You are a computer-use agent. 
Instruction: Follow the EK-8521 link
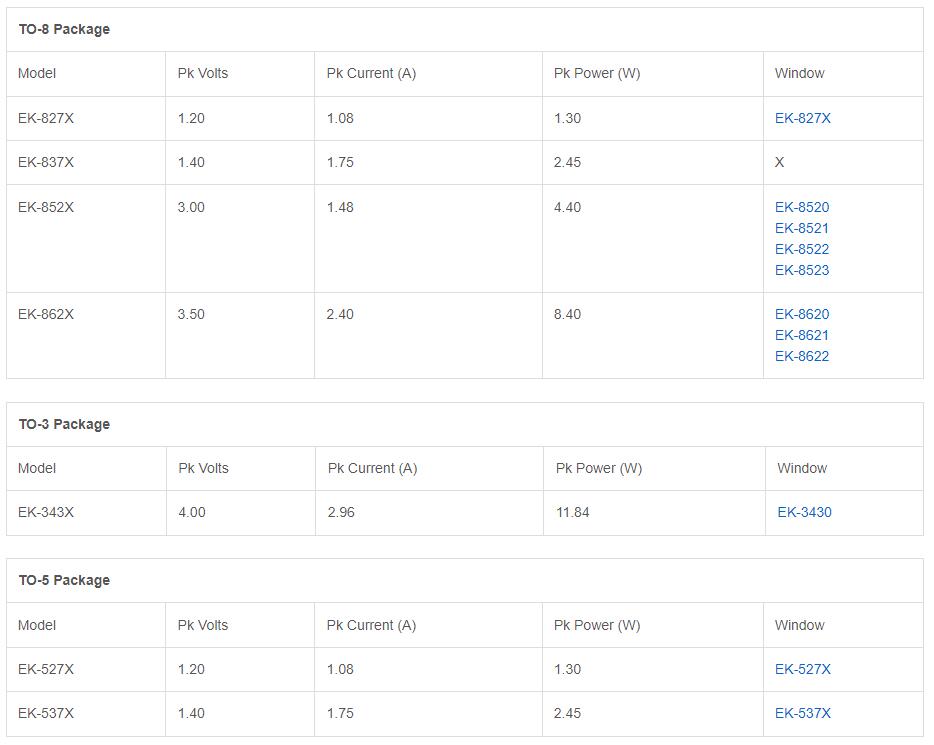[x=802, y=228]
